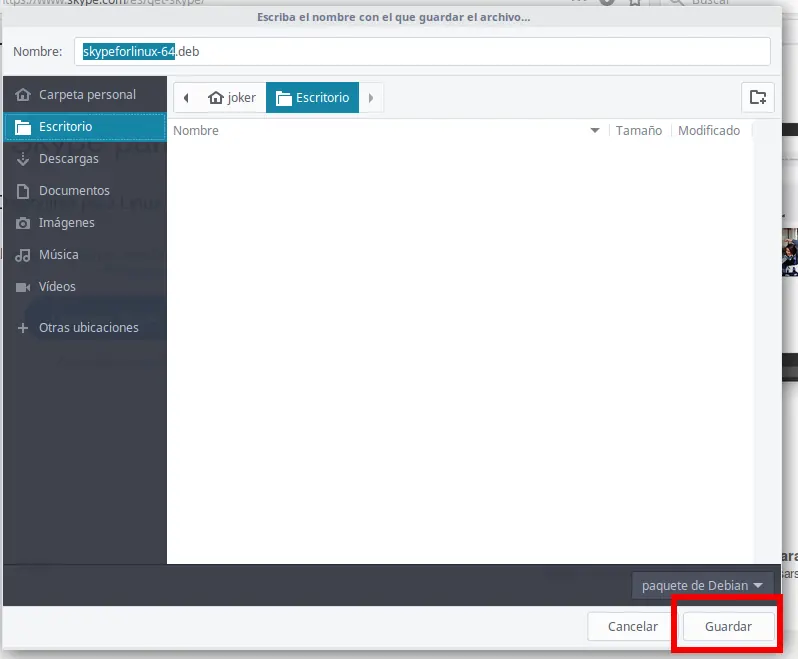The image size is (798, 659).
Task: Open the joker home folder in path bar
Action: click(x=232, y=98)
